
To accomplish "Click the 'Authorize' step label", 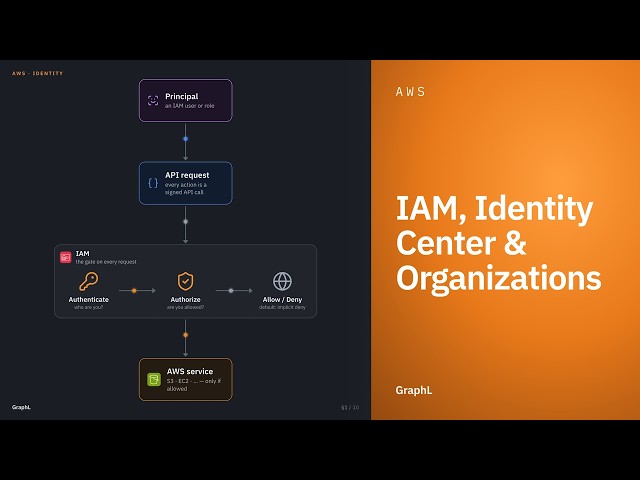I will coord(185,300).
